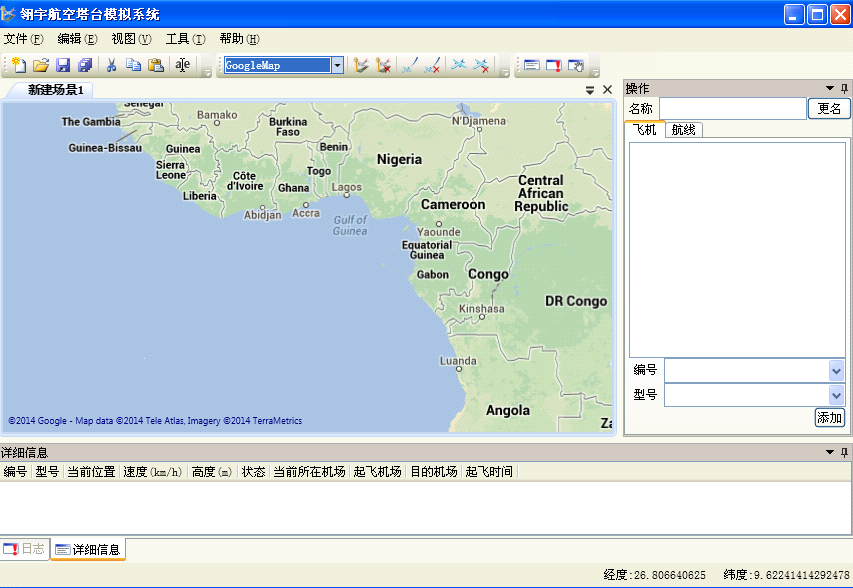The height and width of the screenshot is (588, 853).
Task: Select the 详细信息 bottom tab
Action: [x=88, y=549]
